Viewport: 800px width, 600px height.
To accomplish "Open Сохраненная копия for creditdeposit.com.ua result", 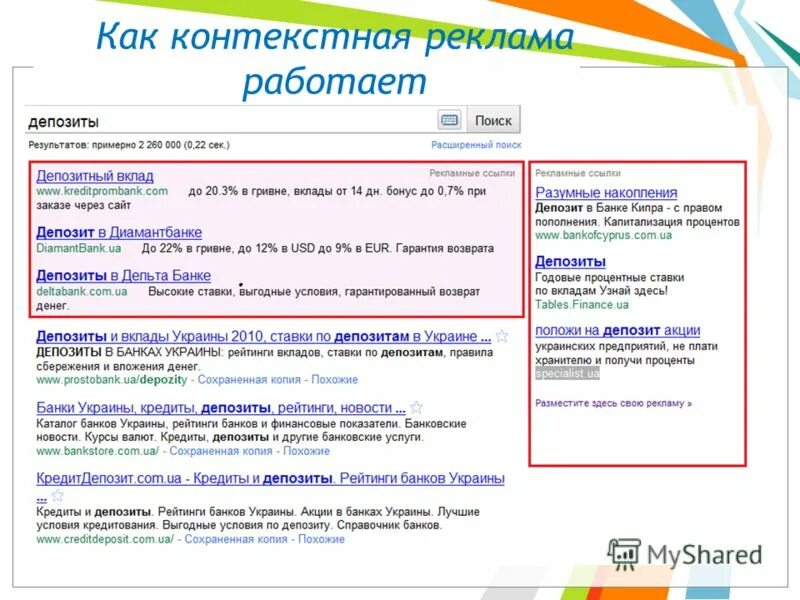I will pyautogui.click(x=236, y=539).
